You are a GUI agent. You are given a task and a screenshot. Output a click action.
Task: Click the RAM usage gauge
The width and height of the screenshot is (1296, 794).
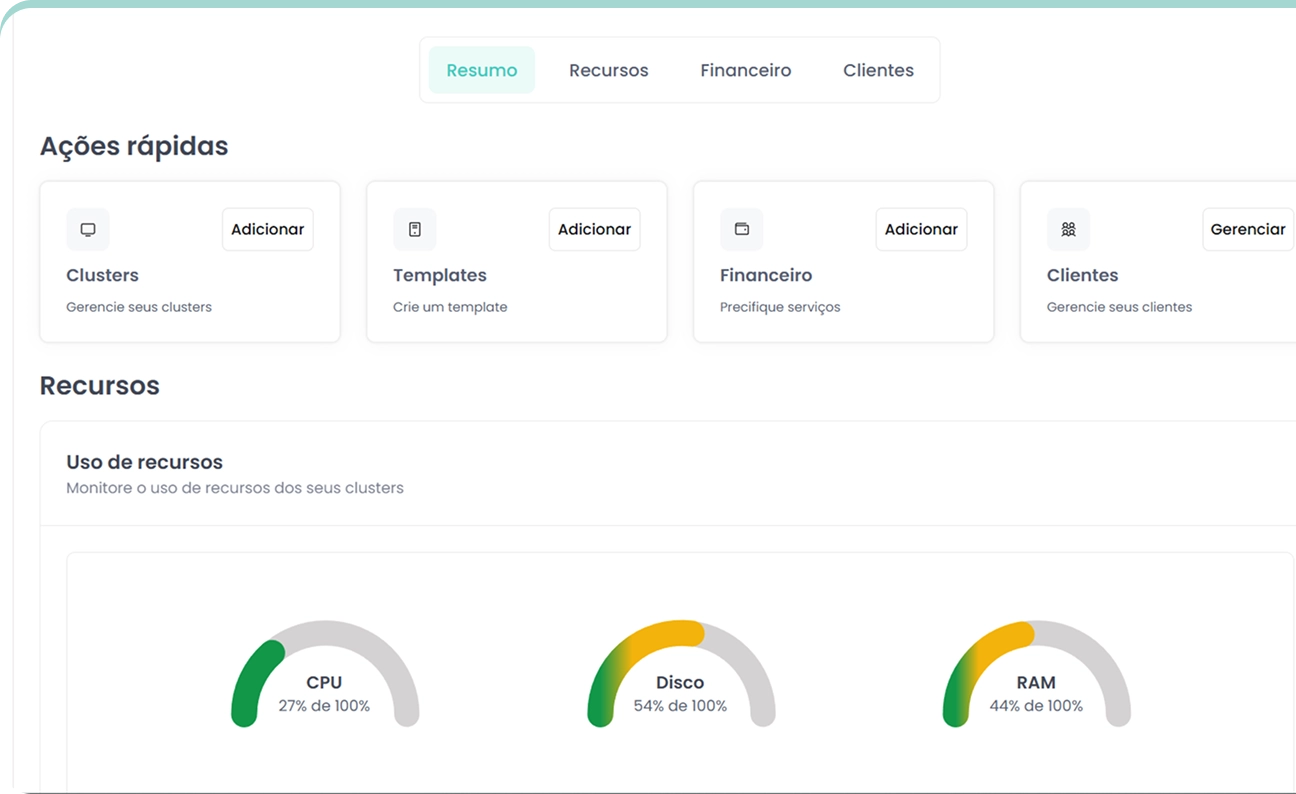pyautogui.click(x=1036, y=673)
